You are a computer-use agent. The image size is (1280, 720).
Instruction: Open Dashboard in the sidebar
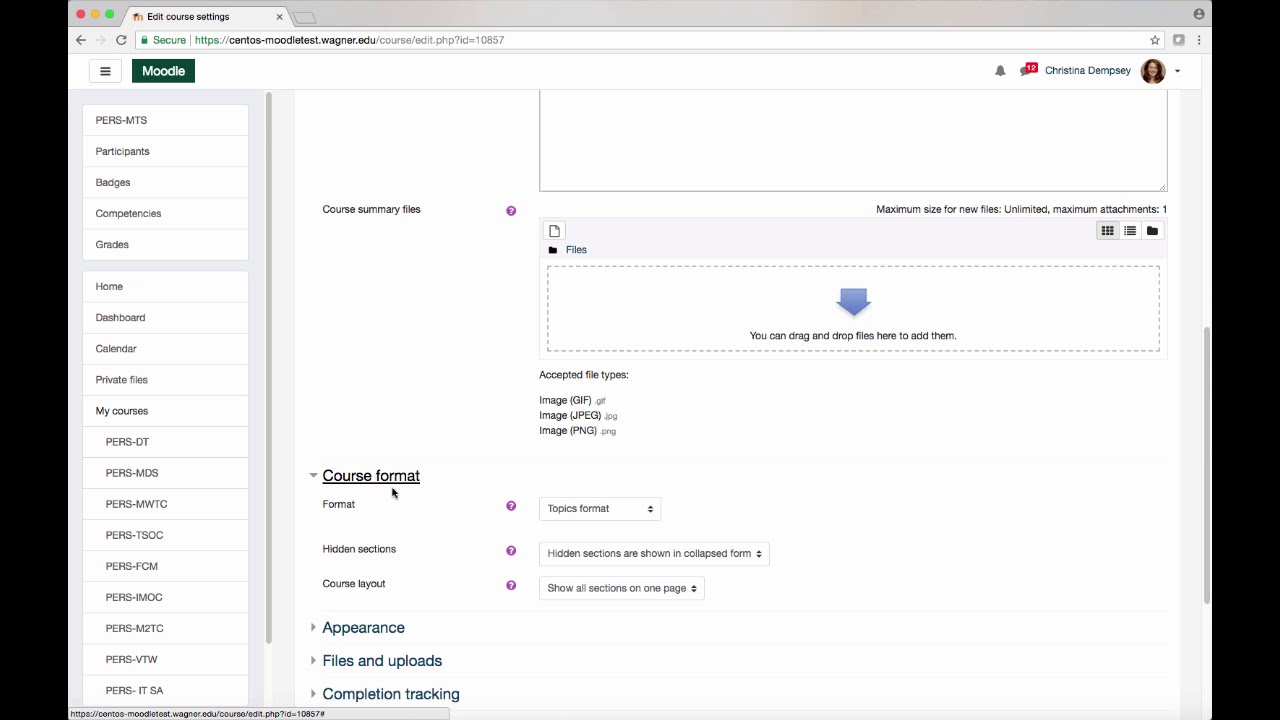pyautogui.click(x=165, y=317)
